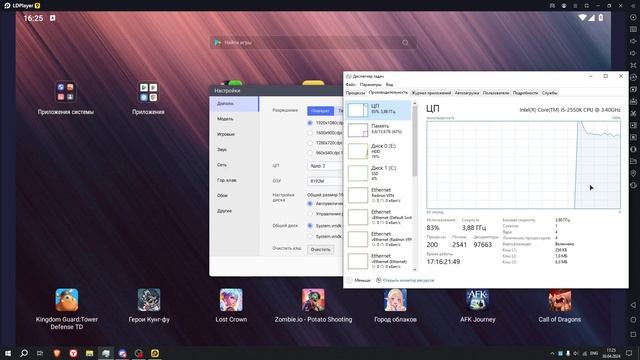Select Автоувеличение disk radio button

click(x=310, y=203)
